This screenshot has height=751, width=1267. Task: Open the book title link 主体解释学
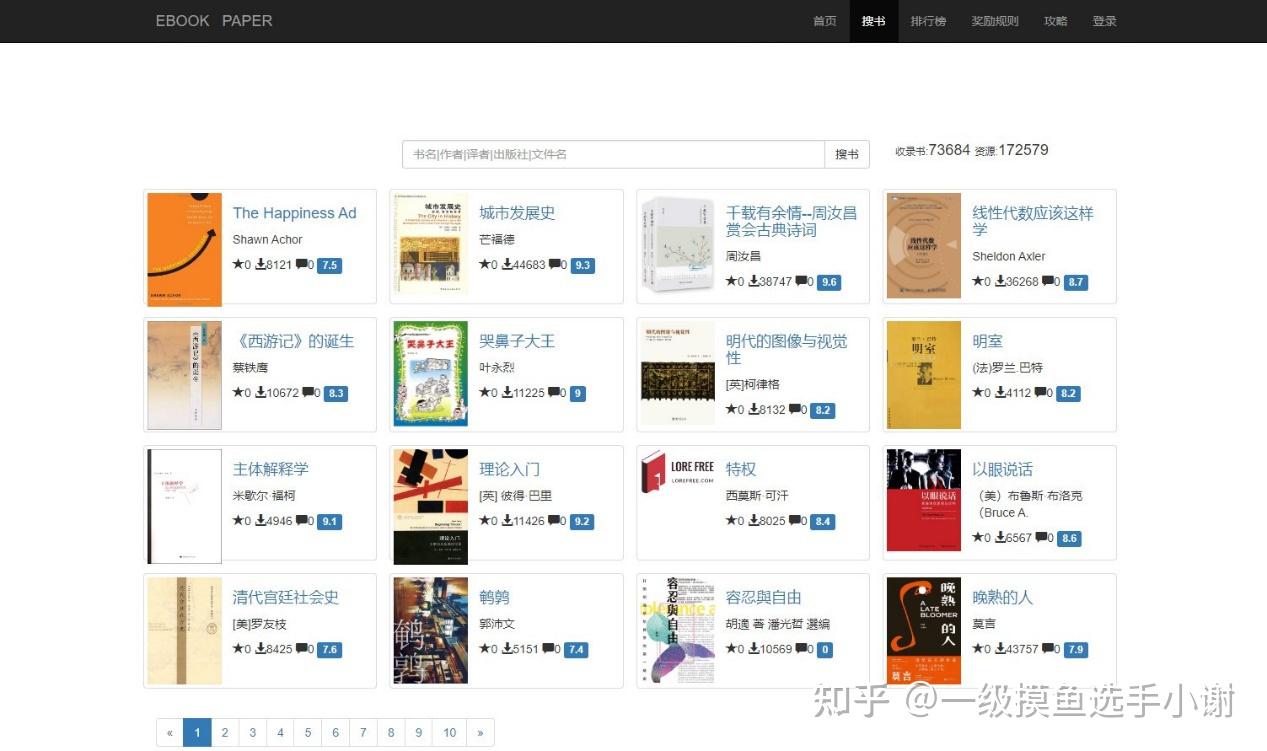point(271,469)
